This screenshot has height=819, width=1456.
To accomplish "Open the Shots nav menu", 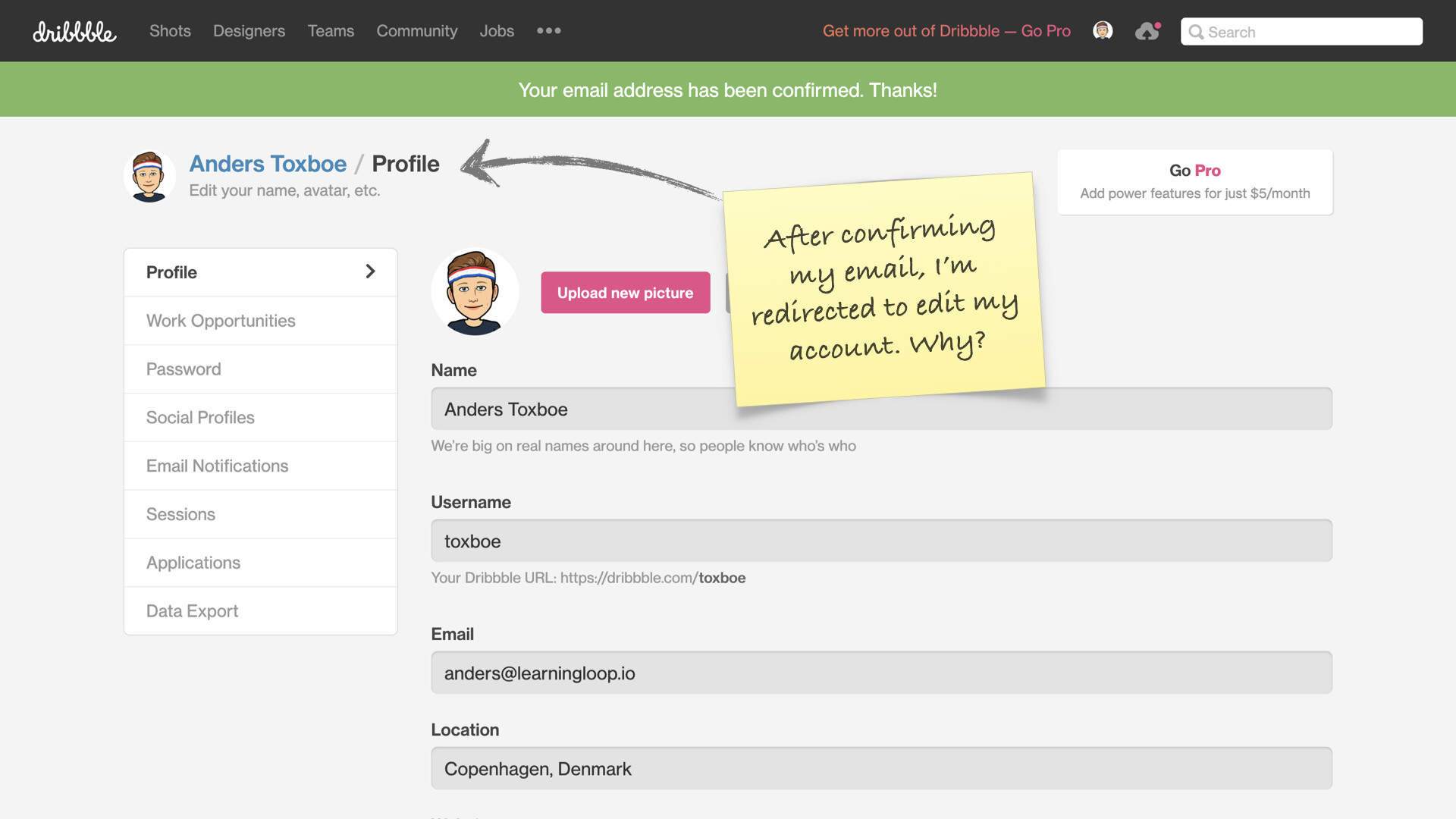I will click(x=170, y=31).
